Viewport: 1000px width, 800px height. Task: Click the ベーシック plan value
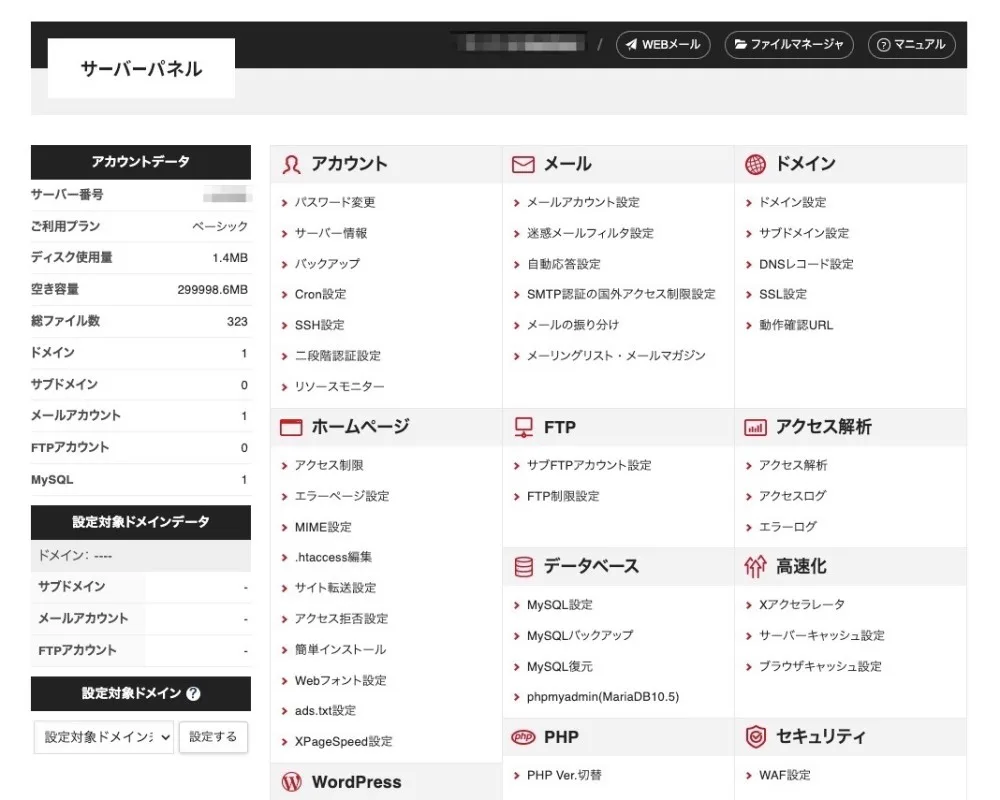click(220, 226)
